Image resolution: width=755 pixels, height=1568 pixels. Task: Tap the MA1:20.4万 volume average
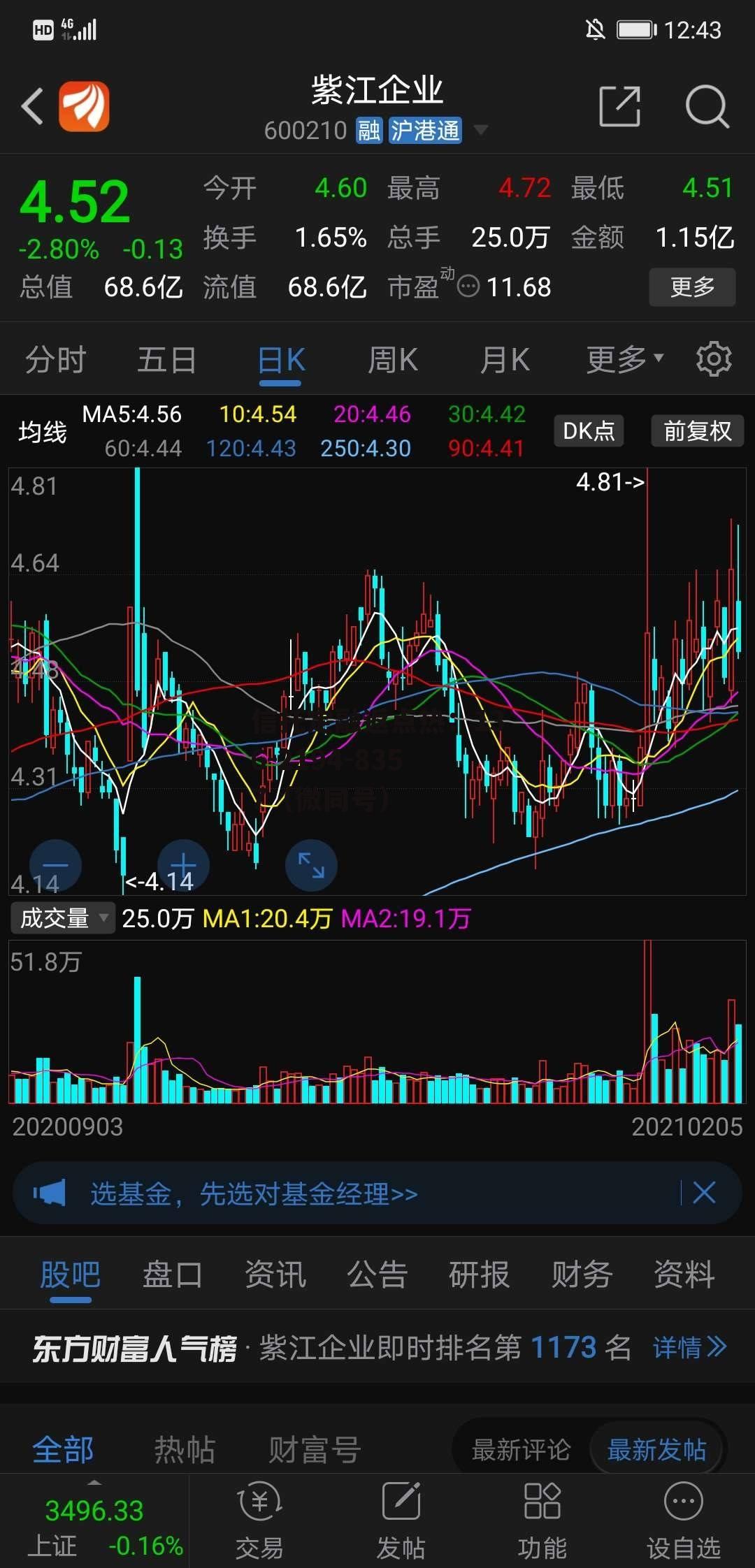click(267, 918)
